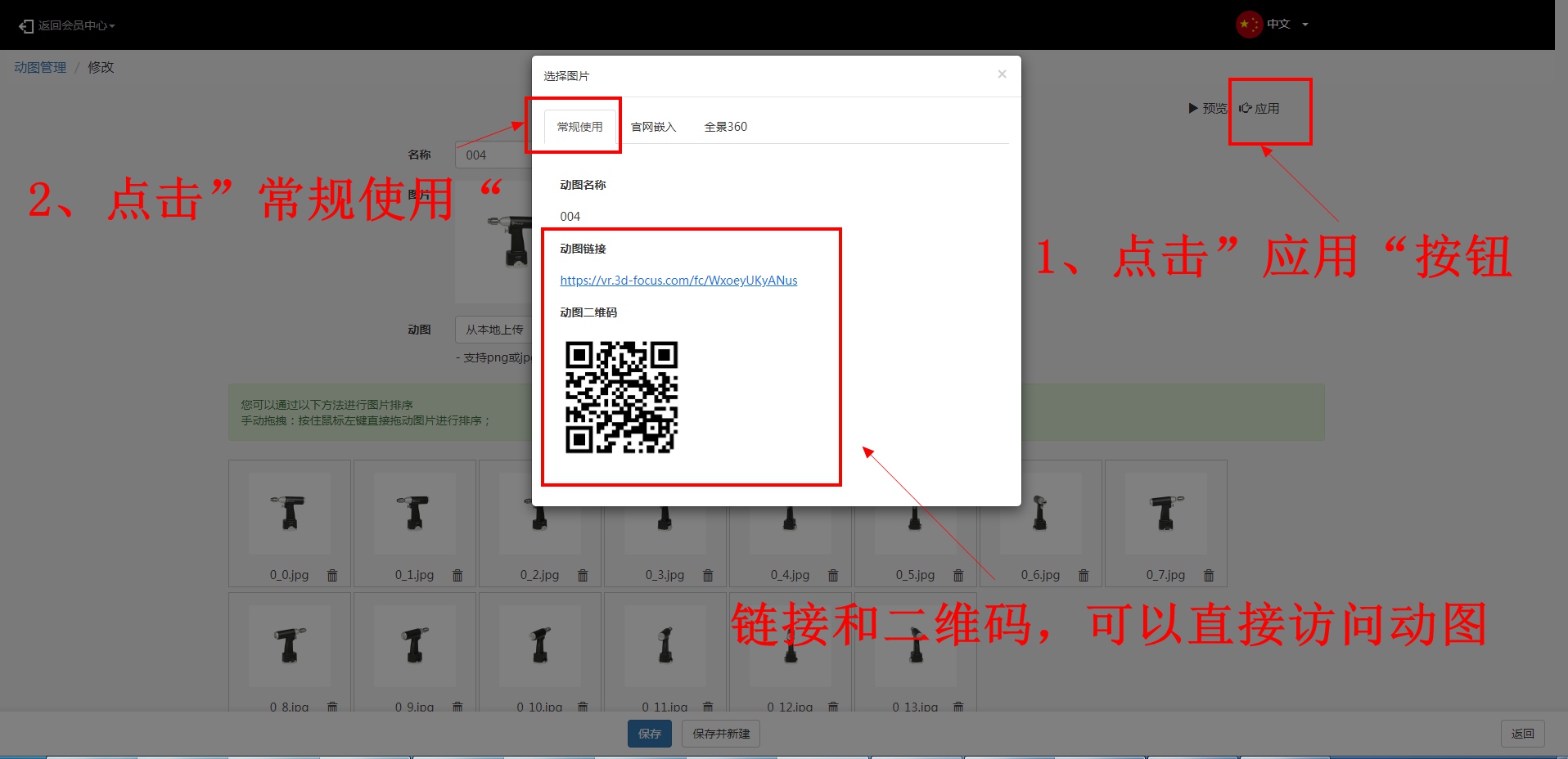
Task: Select the 0_0.jpg drill thumbnail
Action: (290, 513)
